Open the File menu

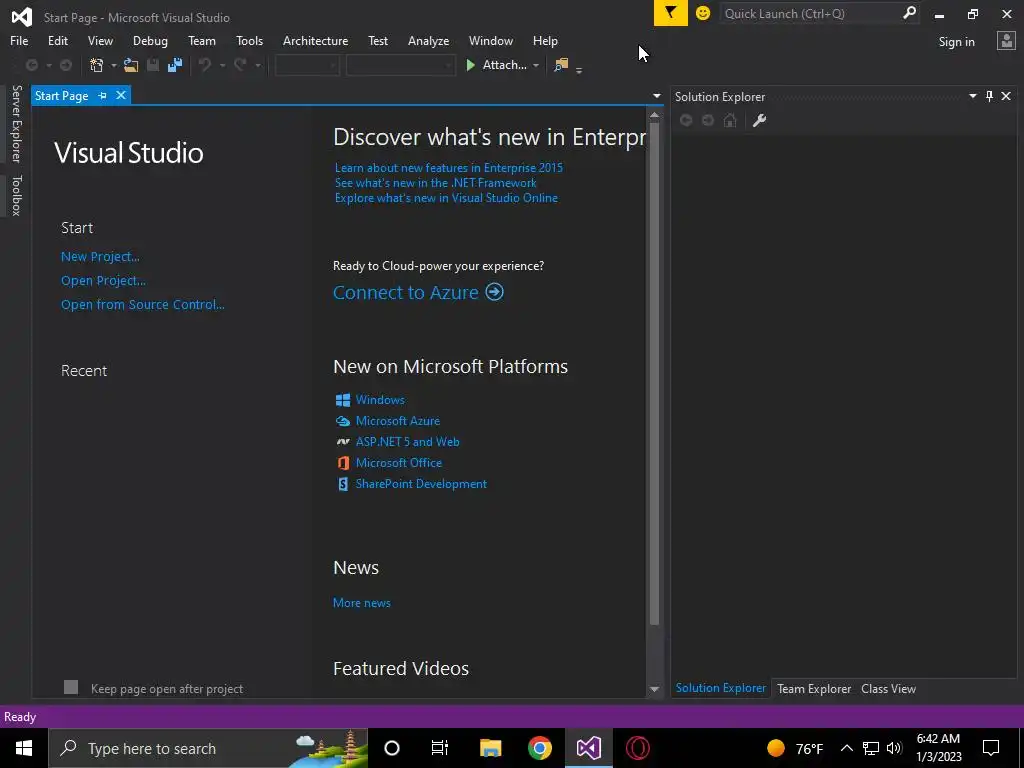click(19, 40)
